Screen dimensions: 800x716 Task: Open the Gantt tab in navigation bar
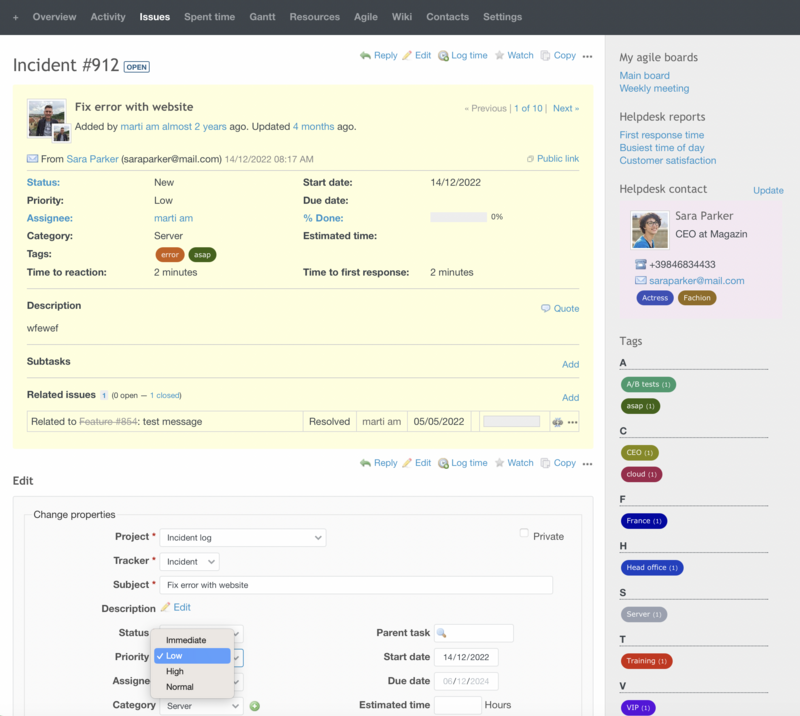[x=262, y=17]
